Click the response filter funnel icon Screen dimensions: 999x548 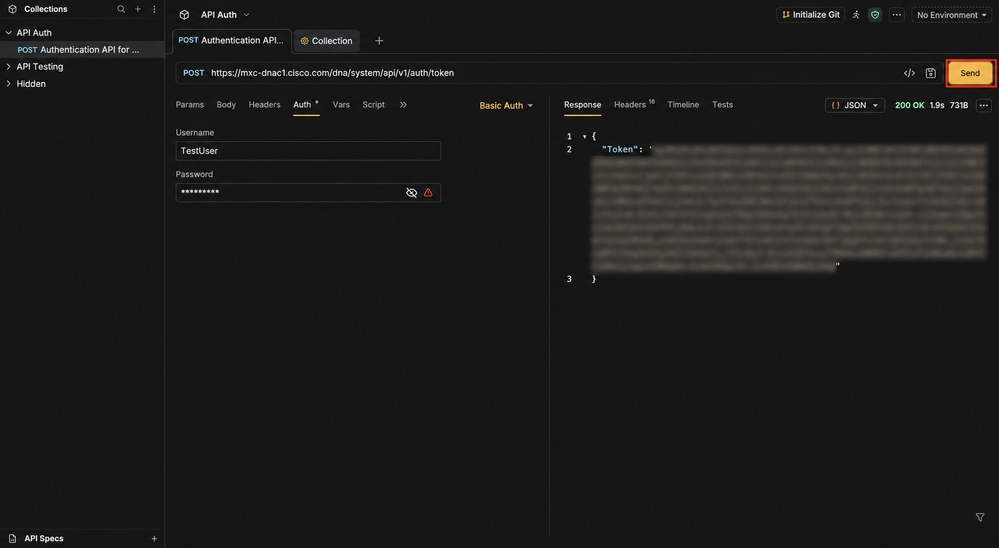[x=980, y=517]
